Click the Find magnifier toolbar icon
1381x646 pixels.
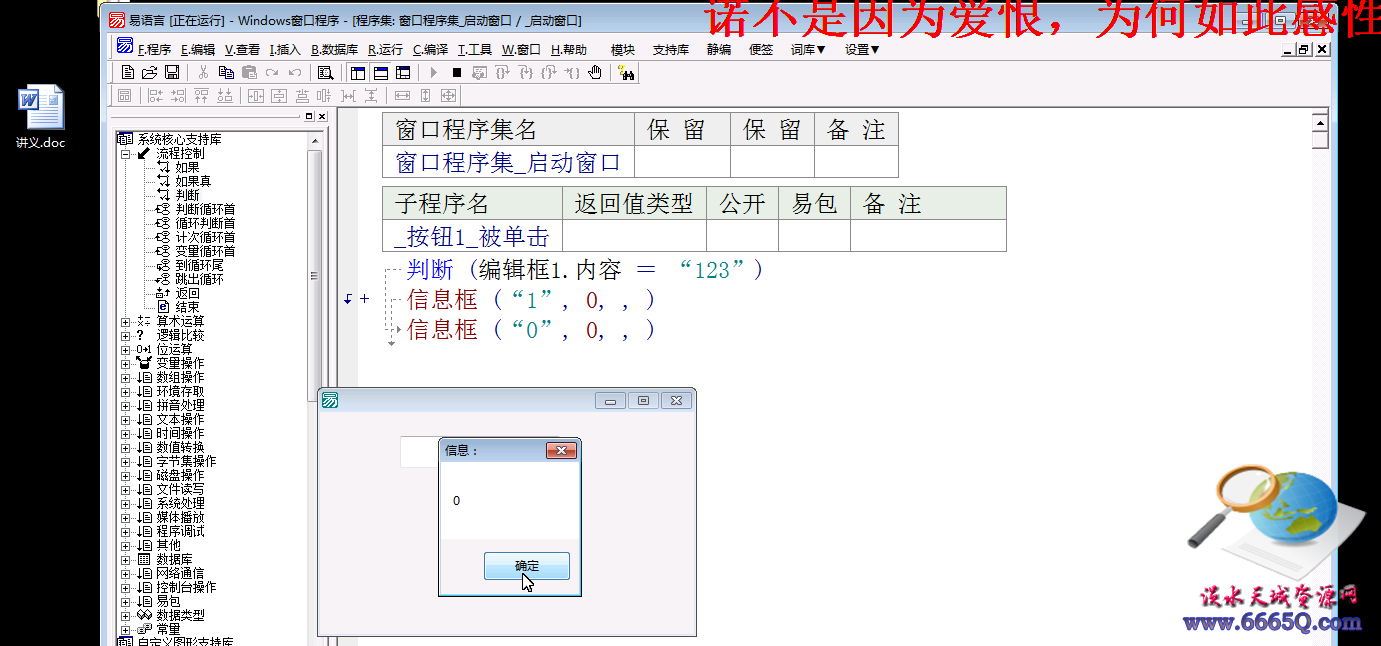325,72
